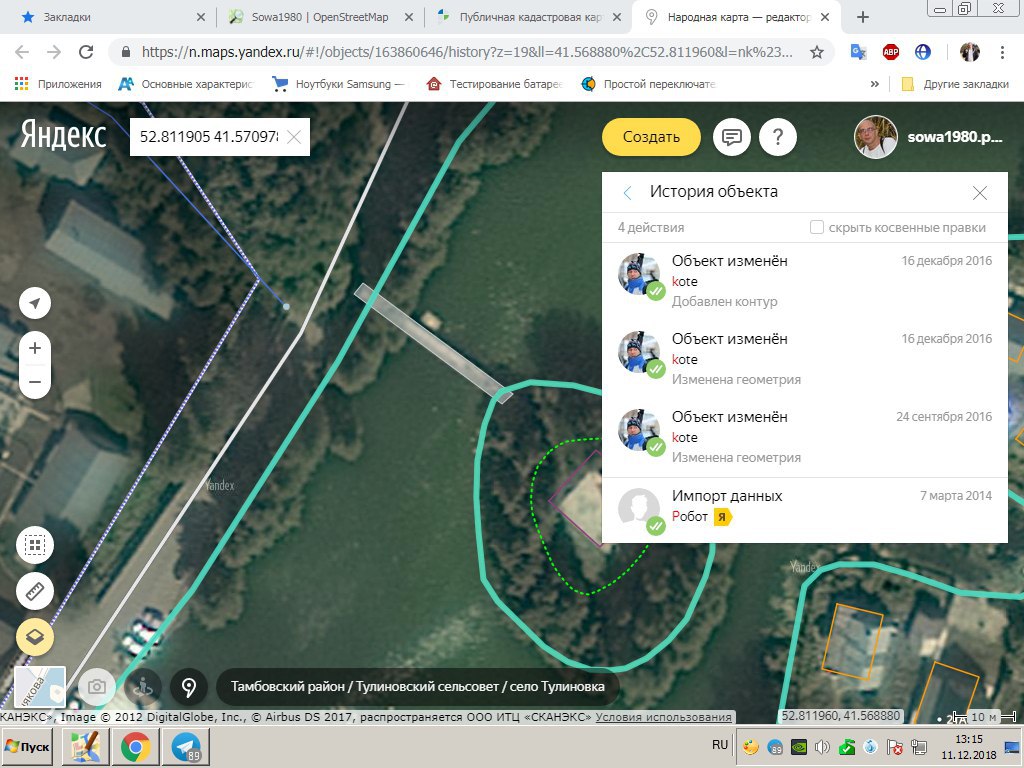This screenshot has height=768, width=1024.
Task: Open Chrome profile avatar in toolbar
Action: pos(970,52)
